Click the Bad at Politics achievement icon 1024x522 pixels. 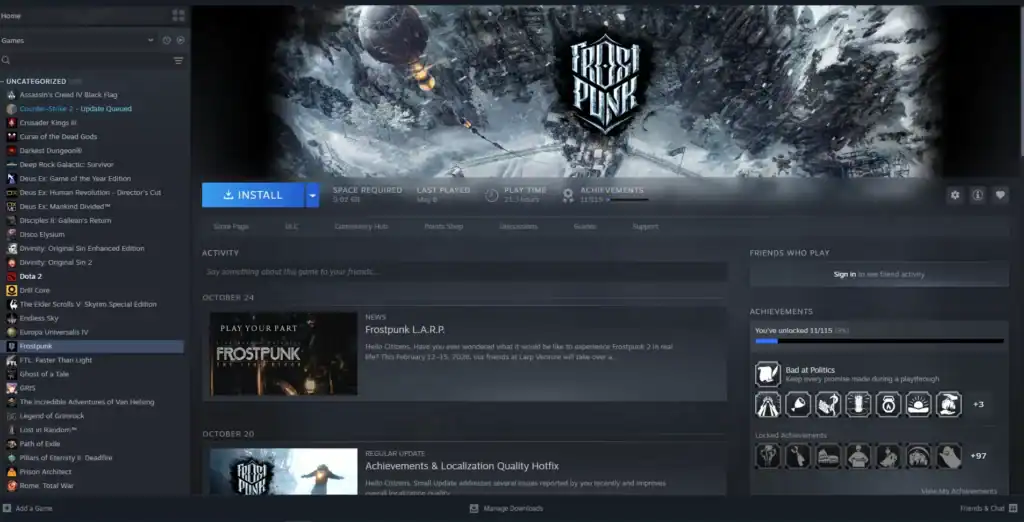coord(767,374)
